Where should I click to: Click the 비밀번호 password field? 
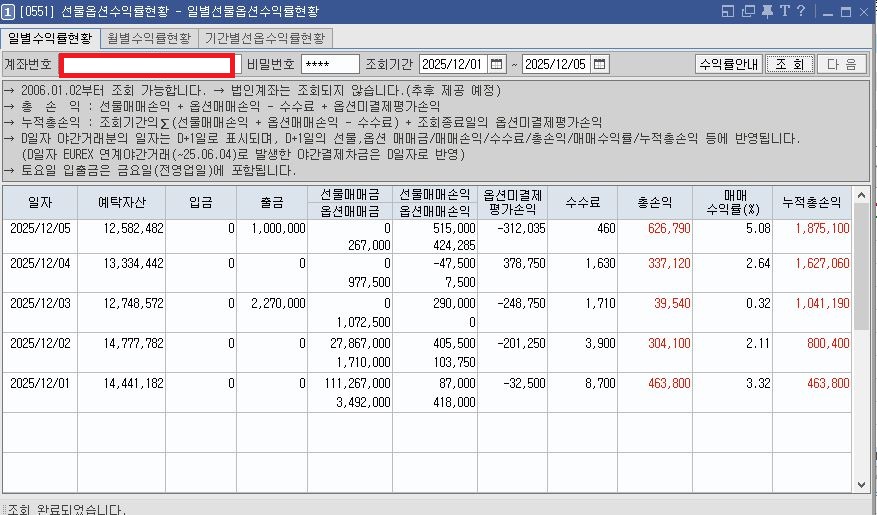330,64
